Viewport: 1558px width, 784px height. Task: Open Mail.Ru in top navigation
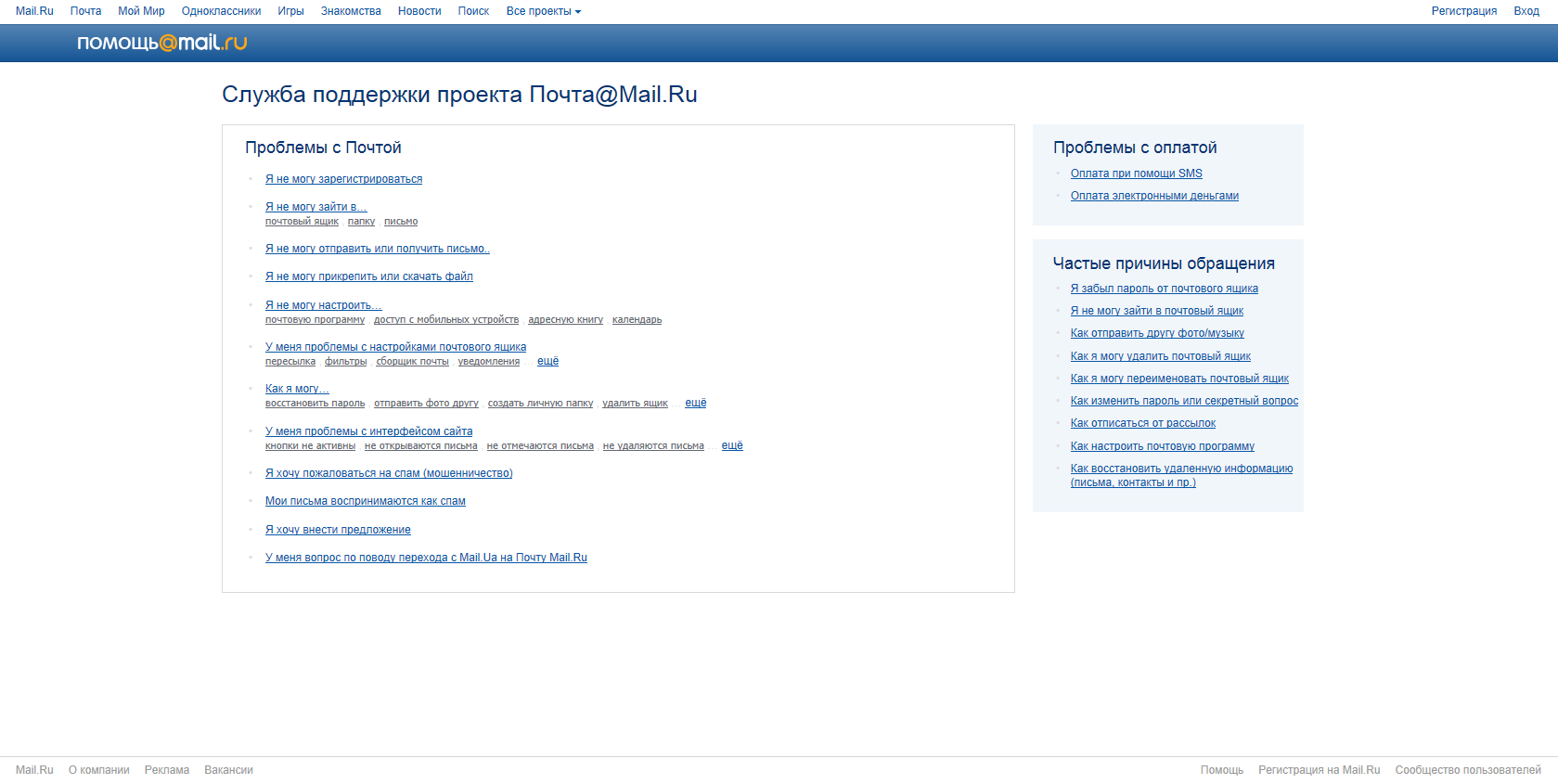point(34,11)
